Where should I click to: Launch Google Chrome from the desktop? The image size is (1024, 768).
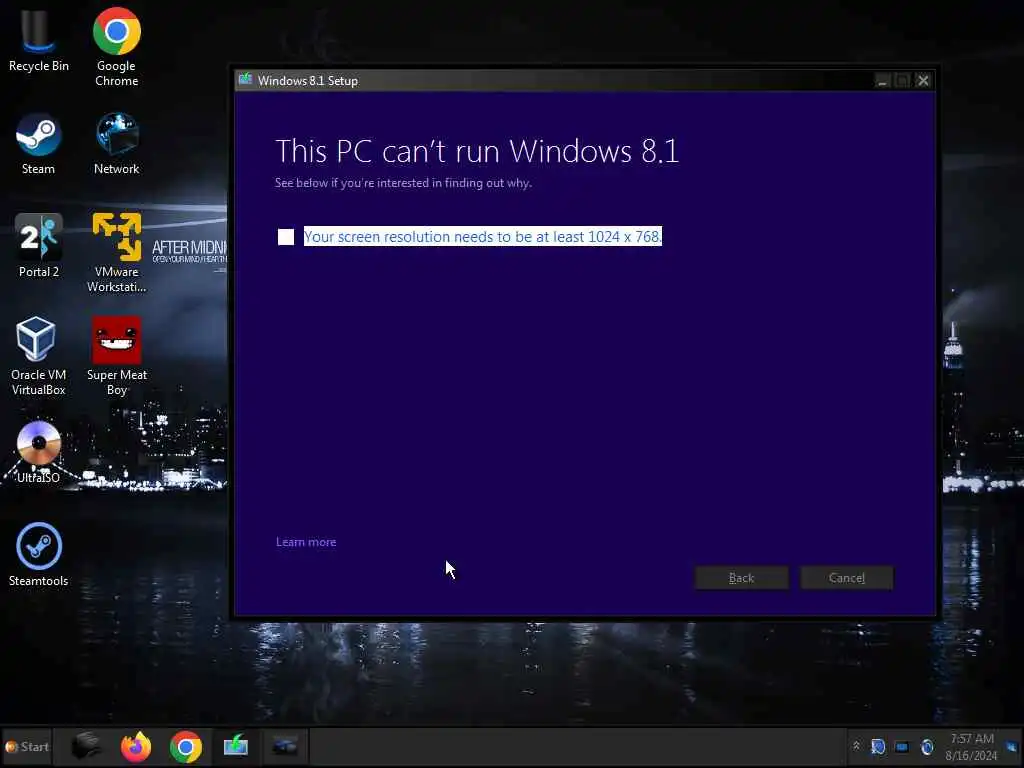pos(116,47)
